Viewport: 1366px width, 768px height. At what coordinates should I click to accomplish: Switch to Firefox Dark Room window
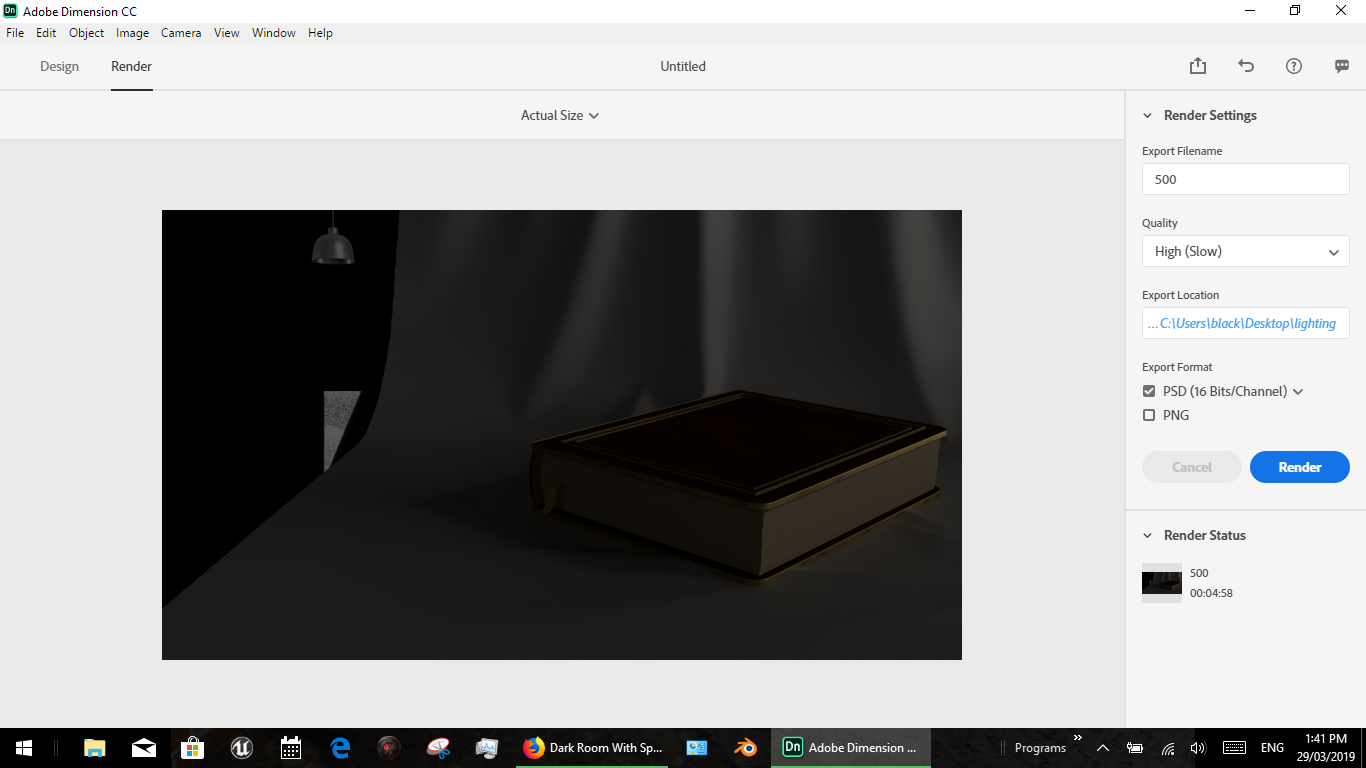(x=592, y=747)
